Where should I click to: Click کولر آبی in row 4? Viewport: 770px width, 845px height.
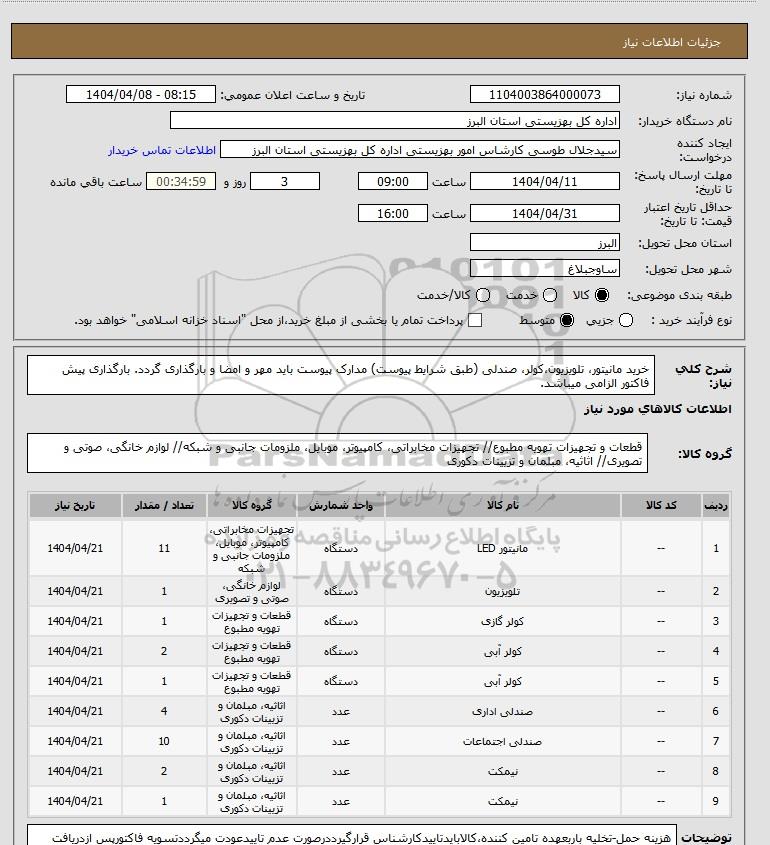click(x=502, y=652)
